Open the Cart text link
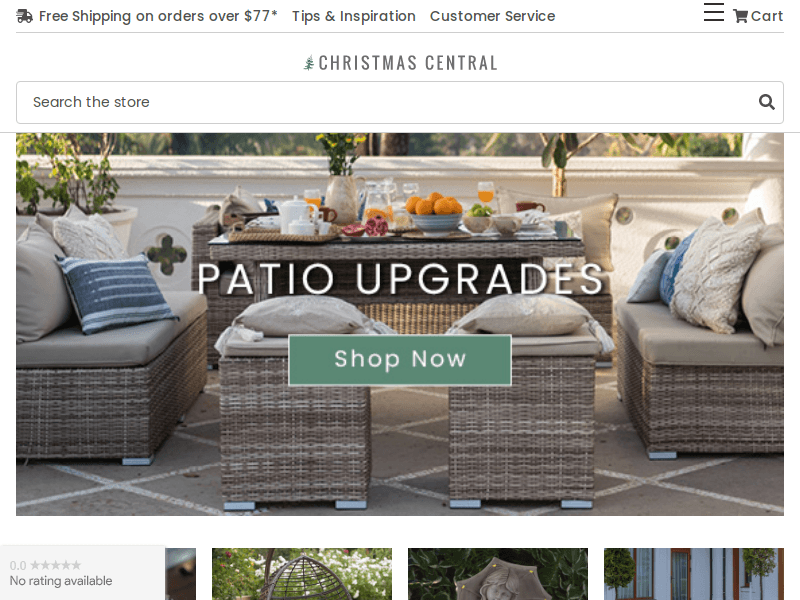 [x=767, y=16]
